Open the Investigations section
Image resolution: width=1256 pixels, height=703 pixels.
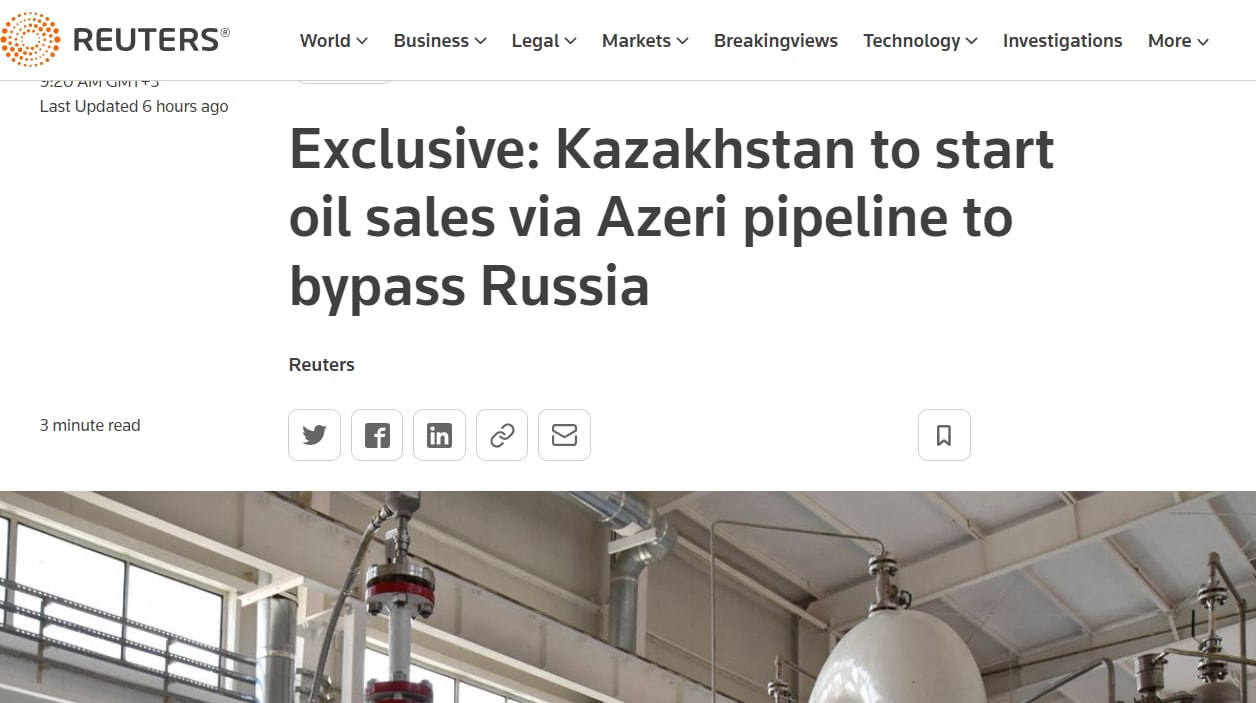1062,41
